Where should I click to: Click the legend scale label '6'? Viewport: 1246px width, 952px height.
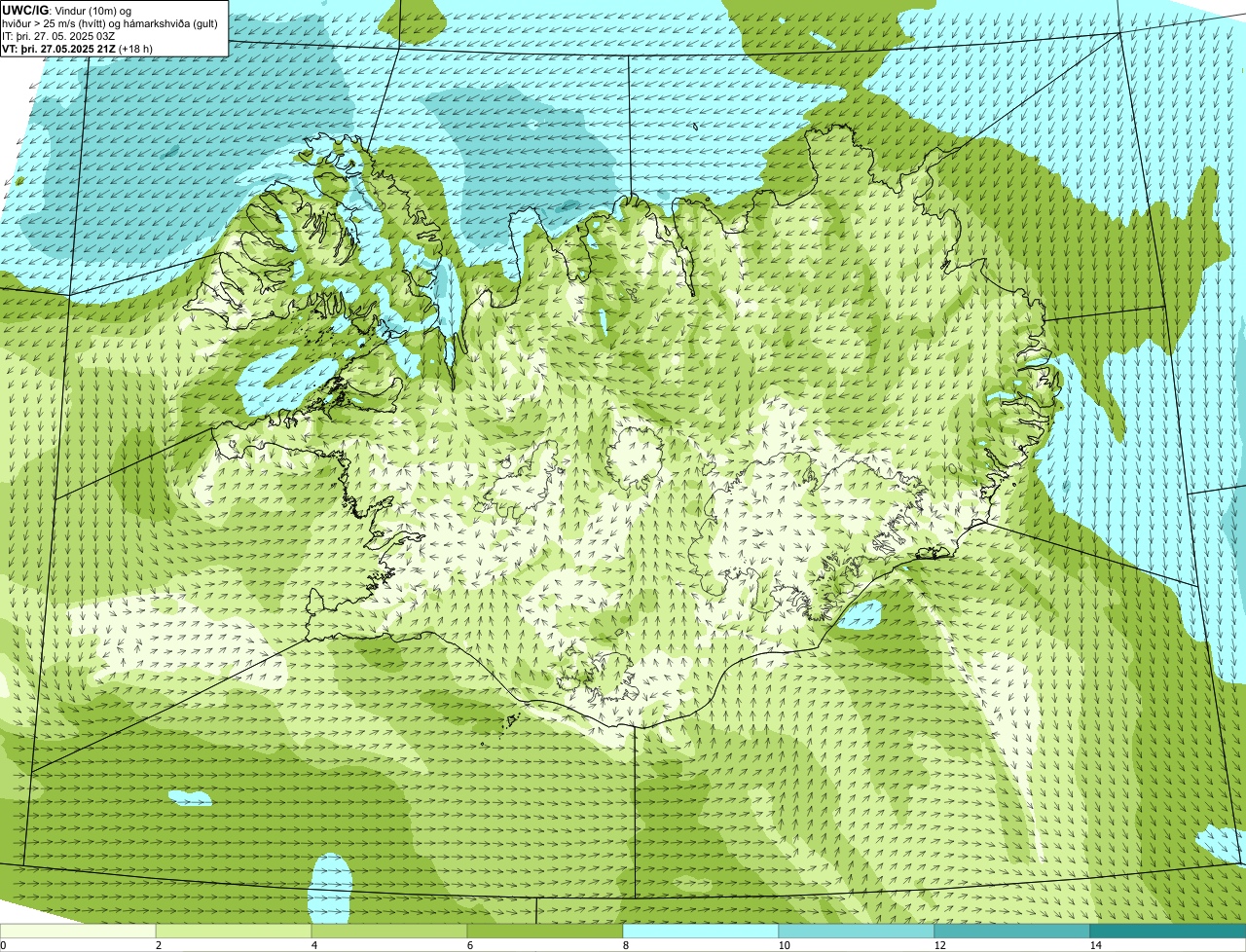469,945
